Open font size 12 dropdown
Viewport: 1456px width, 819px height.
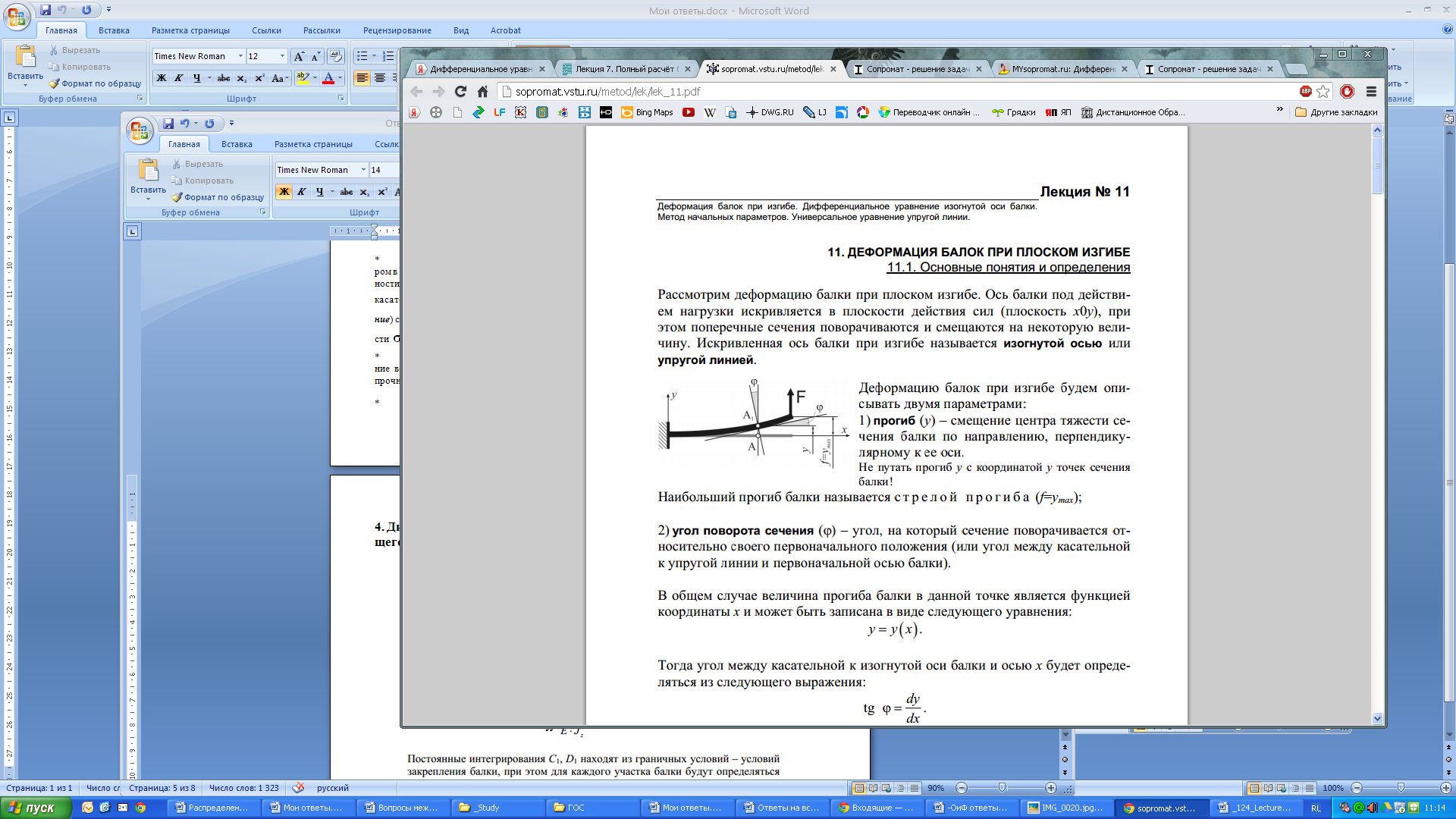tap(282, 56)
